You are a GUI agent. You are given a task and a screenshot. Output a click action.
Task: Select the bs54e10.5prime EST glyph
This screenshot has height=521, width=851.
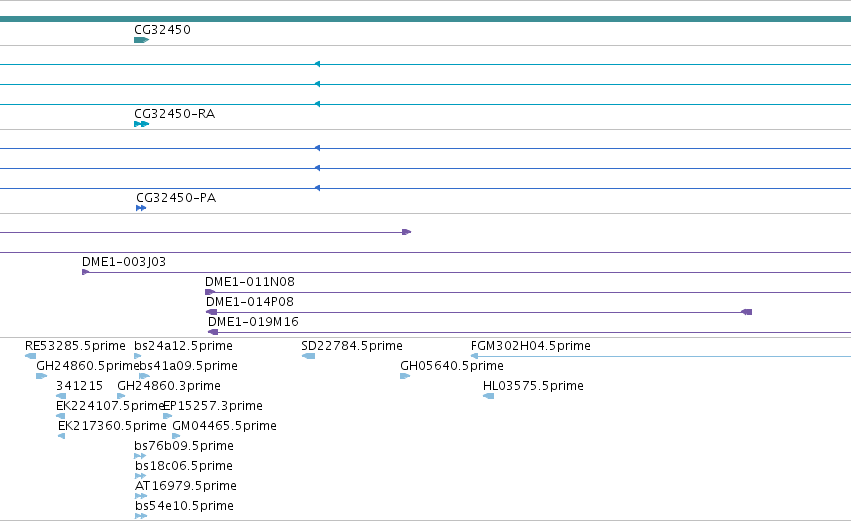(141, 516)
